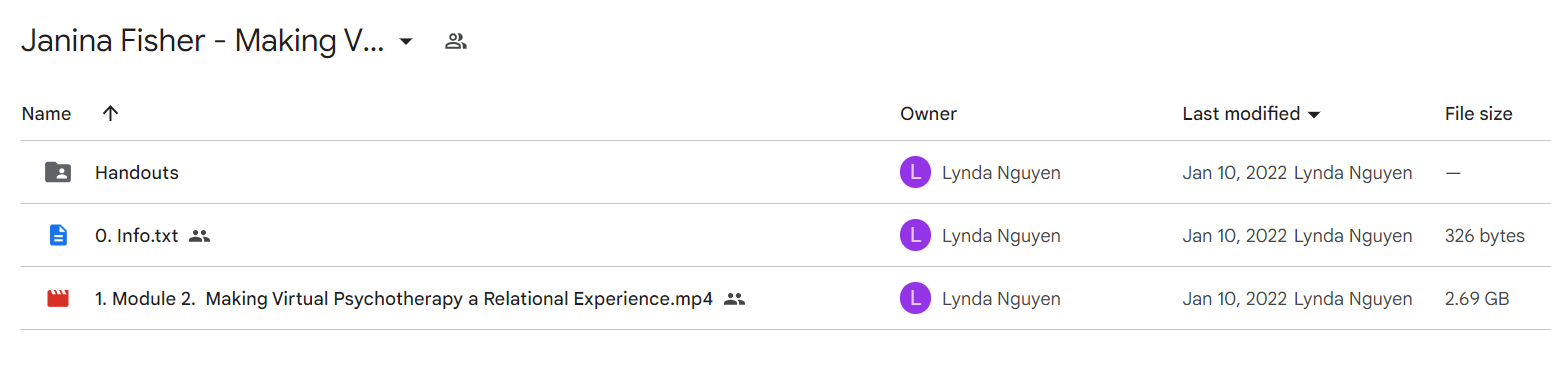Screen dimensions: 1551x369
Task: Click the shared icon next to 0. Info.txt
Action: pyautogui.click(x=200, y=236)
